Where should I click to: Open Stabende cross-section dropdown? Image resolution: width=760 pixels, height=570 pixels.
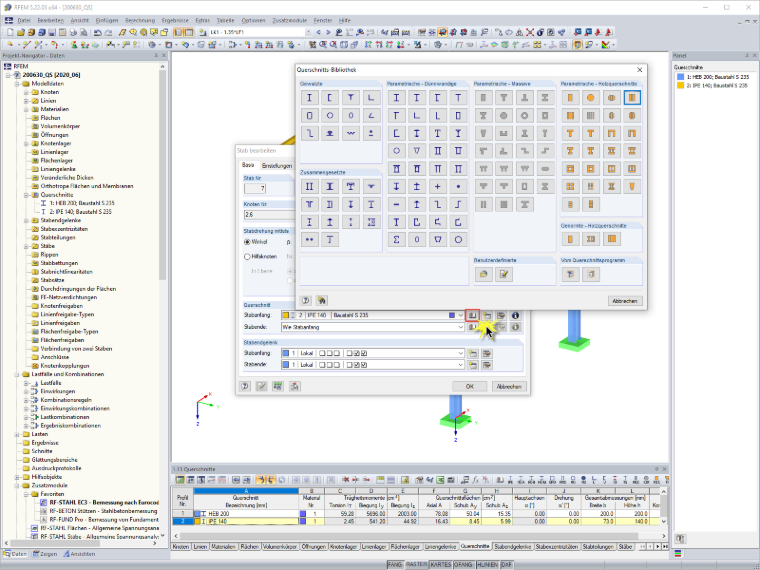460,327
